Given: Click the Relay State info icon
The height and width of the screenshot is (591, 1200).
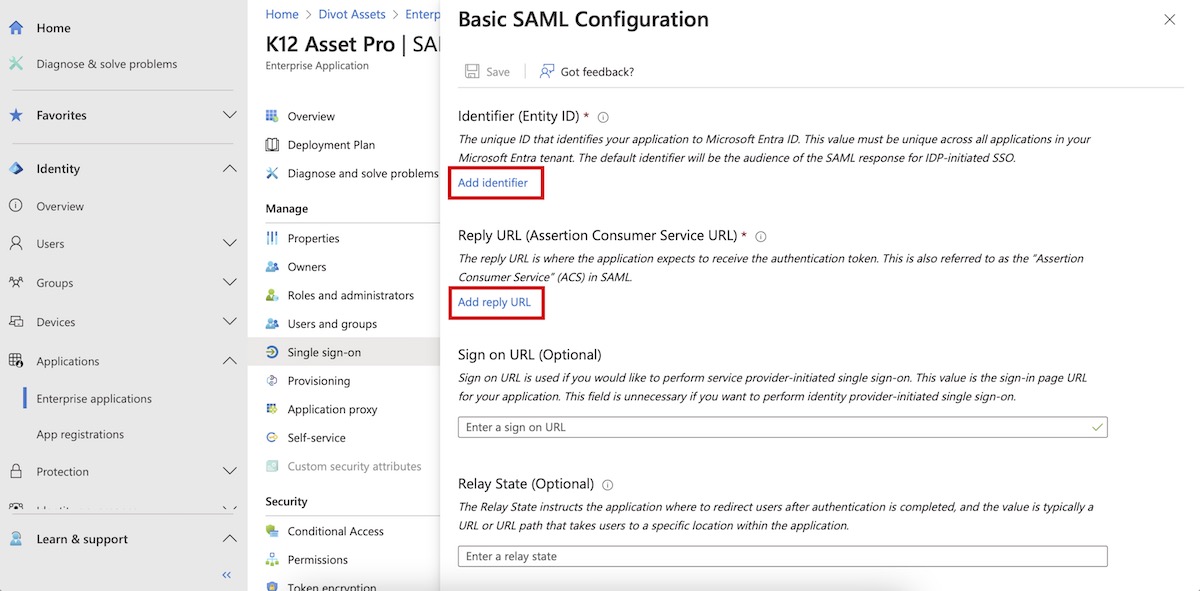Looking at the screenshot, I should (608, 485).
